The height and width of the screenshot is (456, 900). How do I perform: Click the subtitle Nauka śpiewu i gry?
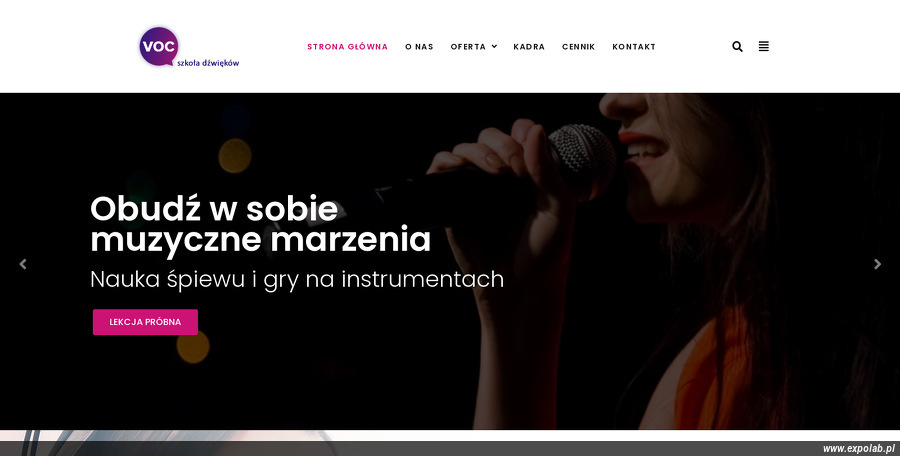(297, 280)
